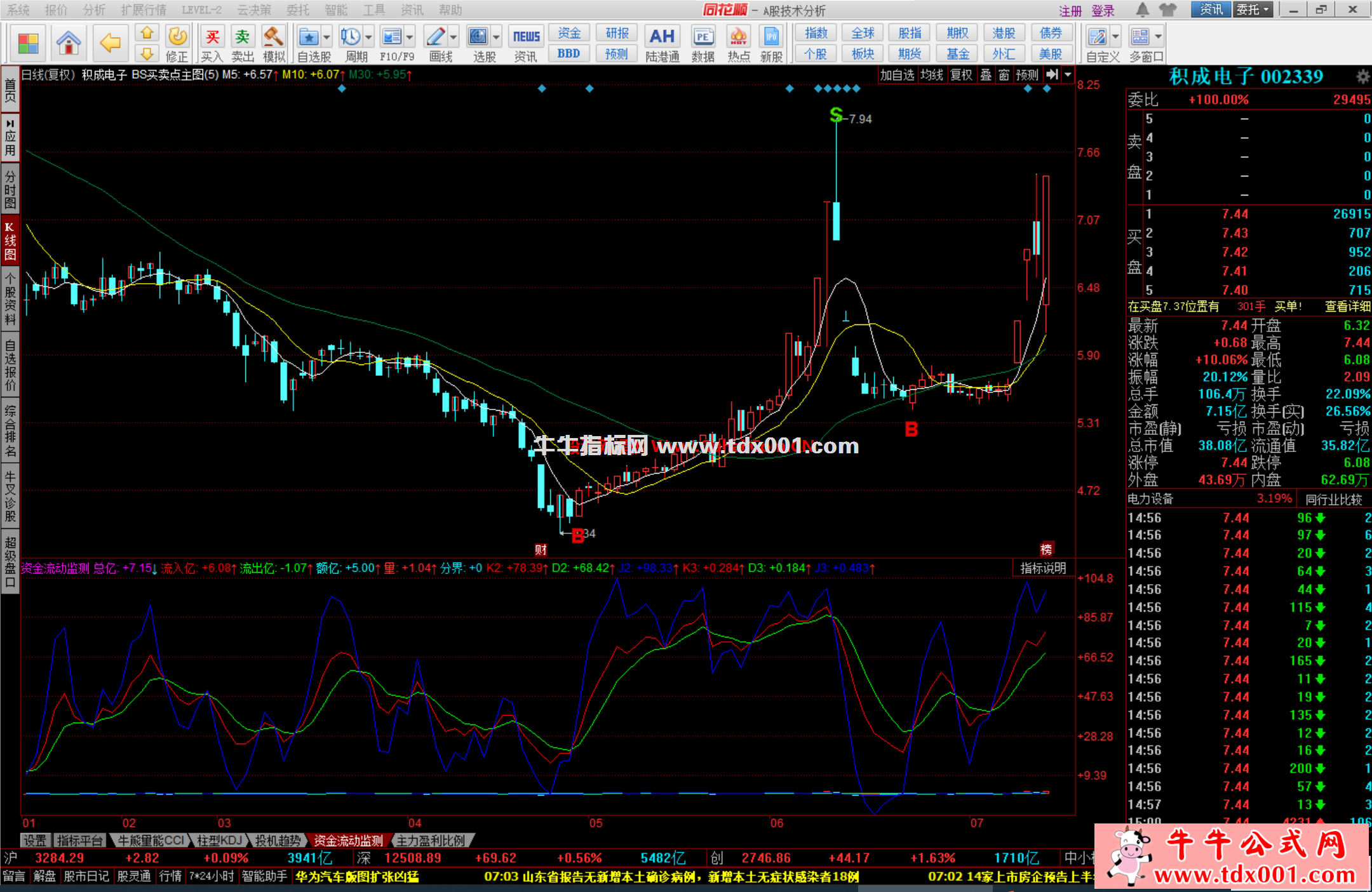Screen dimensions: 1372x892
Task: Open the NEWS 资讯 icon
Action: 526,37
